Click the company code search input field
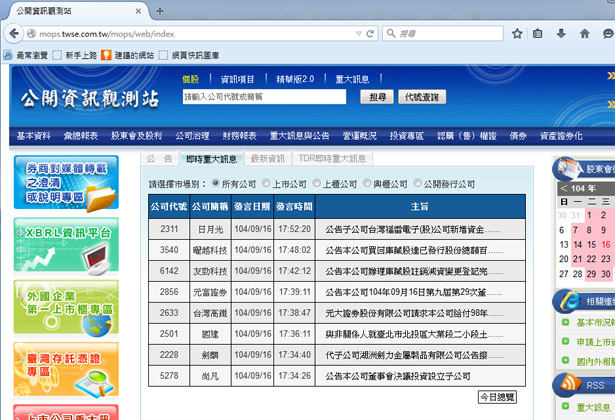Image resolution: width=615 pixels, height=420 pixels. [264, 98]
